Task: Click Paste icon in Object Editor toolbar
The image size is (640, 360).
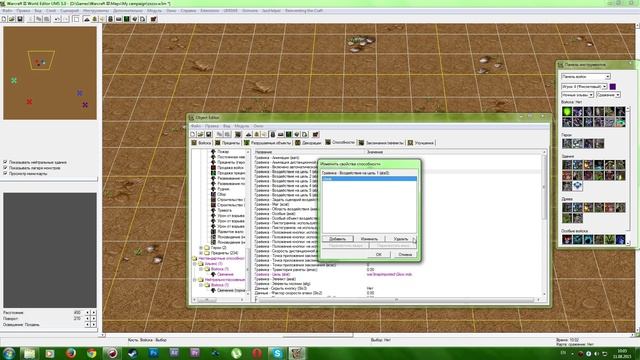Action: pyautogui.click(x=227, y=134)
